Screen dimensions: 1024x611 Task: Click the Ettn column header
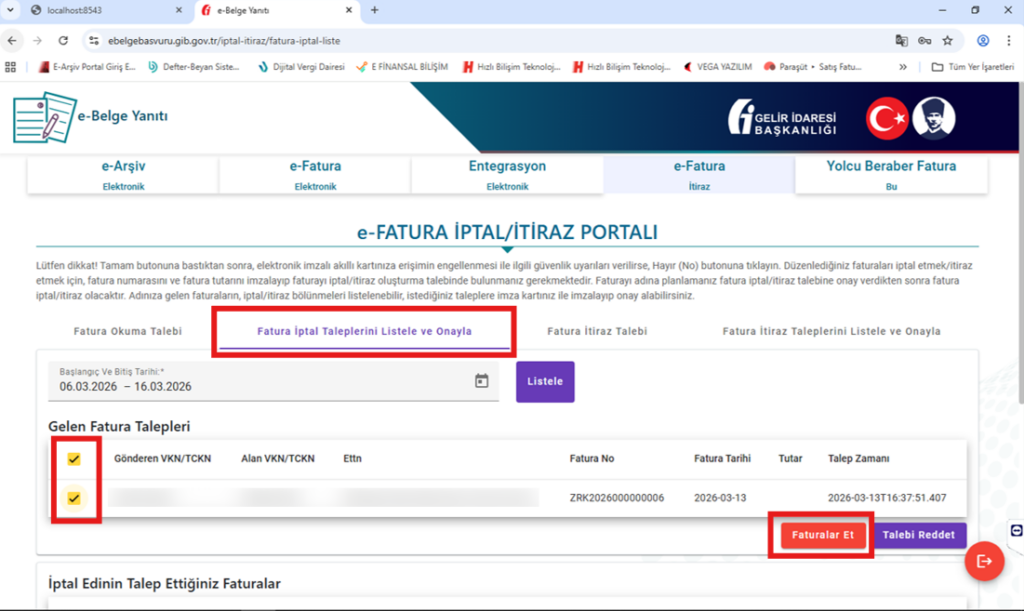tap(353, 459)
